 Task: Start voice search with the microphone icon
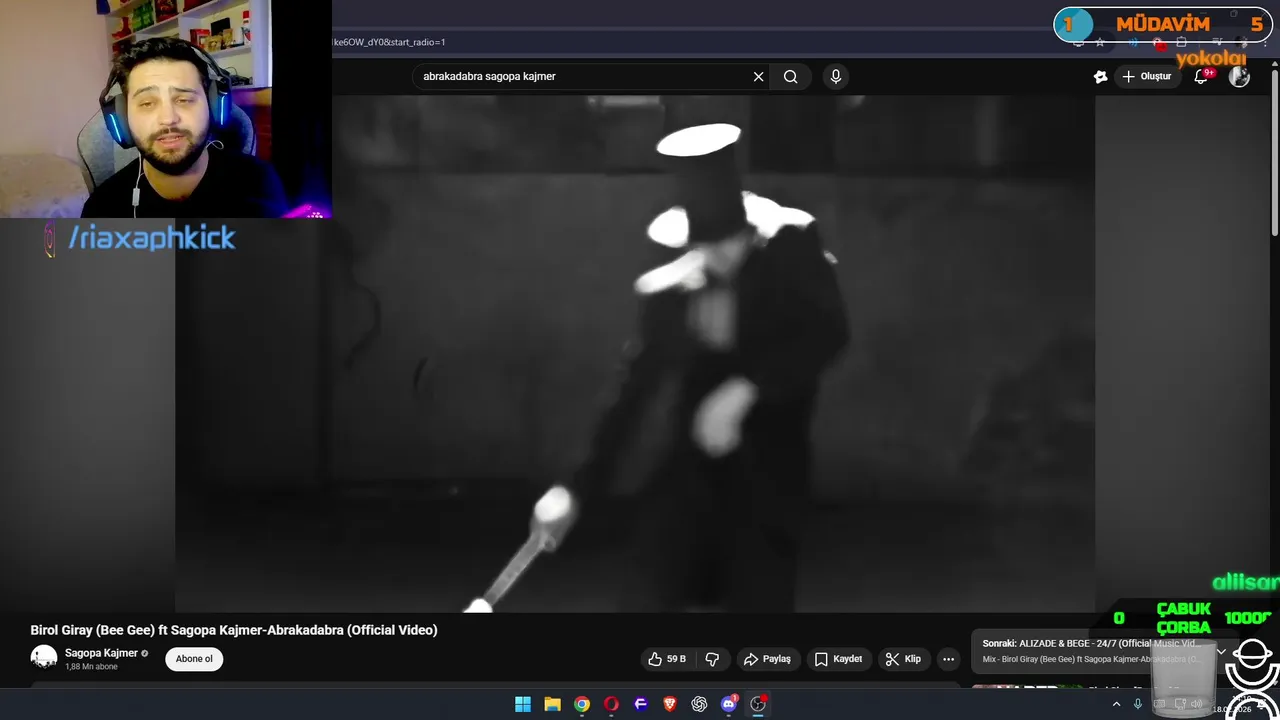(836, 76)
